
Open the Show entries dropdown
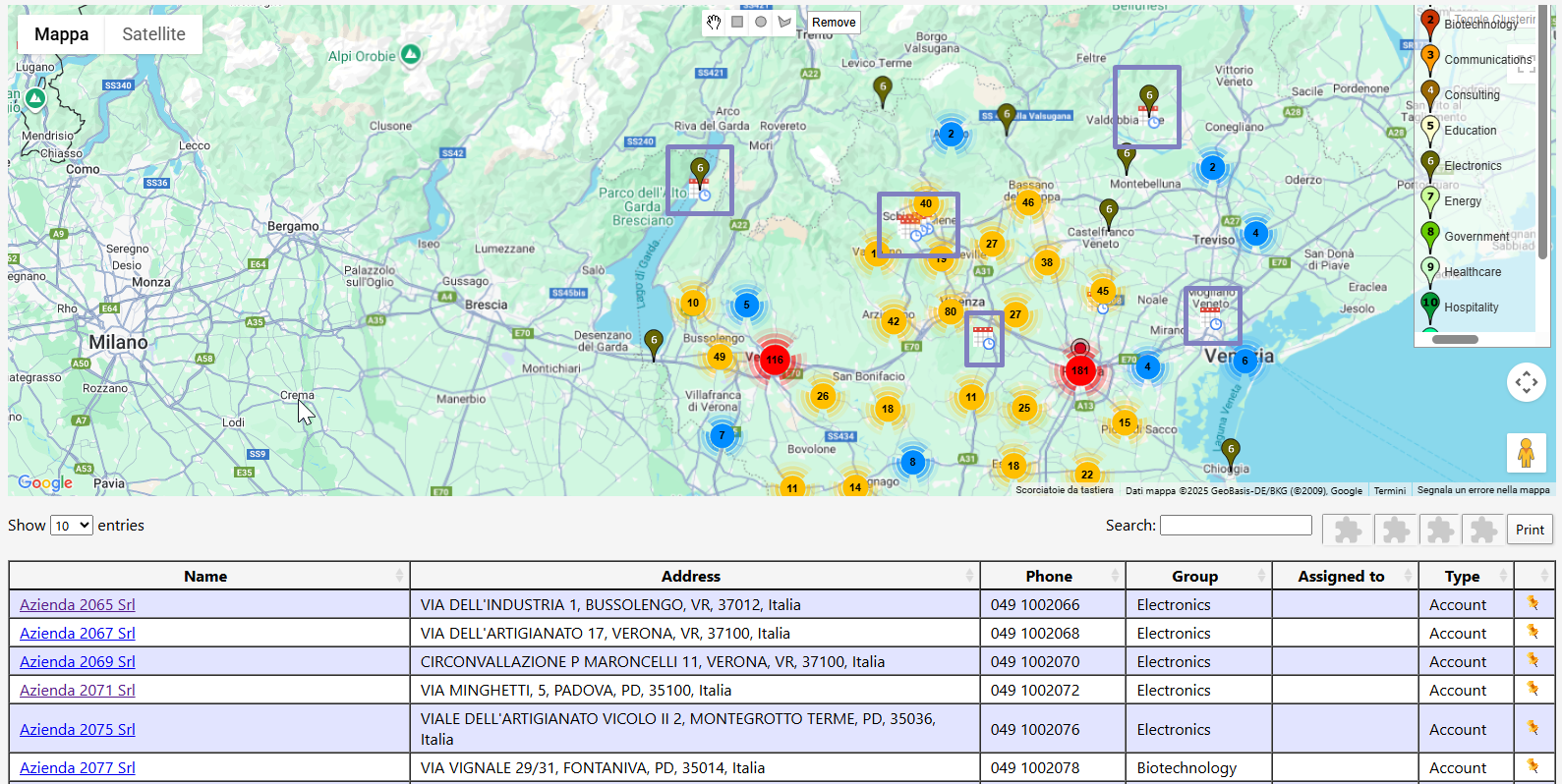pyautogui.click(x=72, y=526)
